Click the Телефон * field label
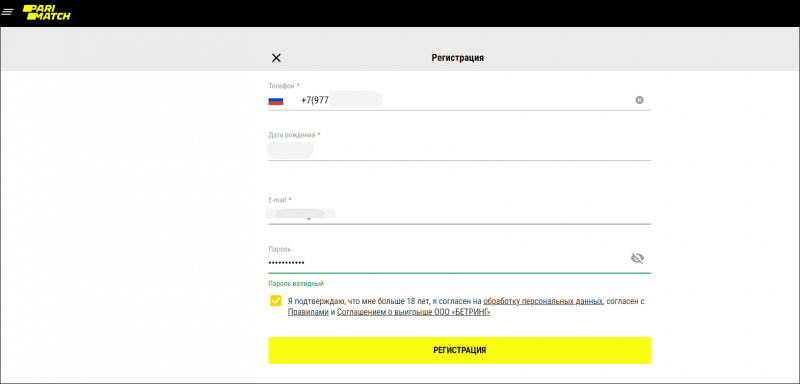 point(284,86)
